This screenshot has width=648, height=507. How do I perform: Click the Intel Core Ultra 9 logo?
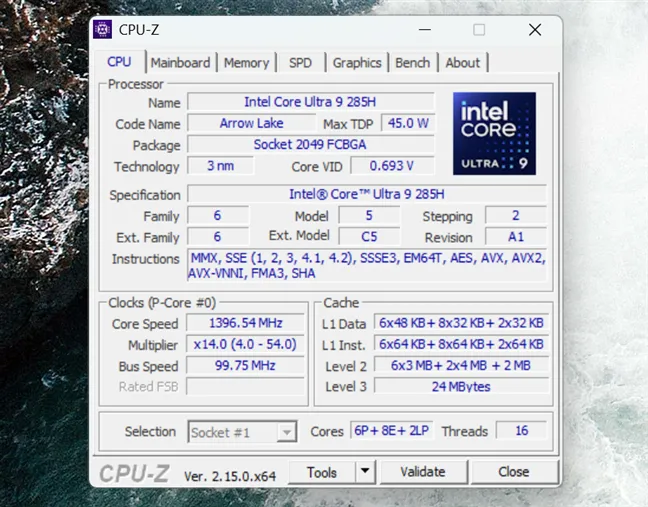[x=494, y=133]
